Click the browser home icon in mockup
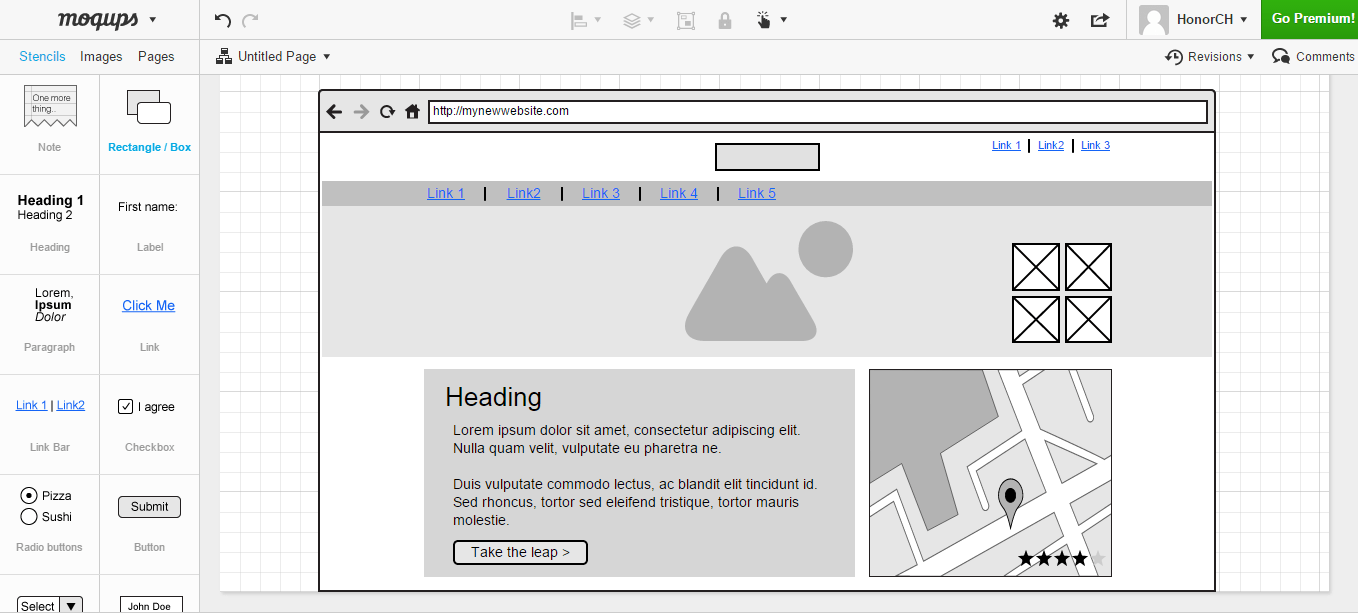The image size is (1358, 613). pos(412,112)
